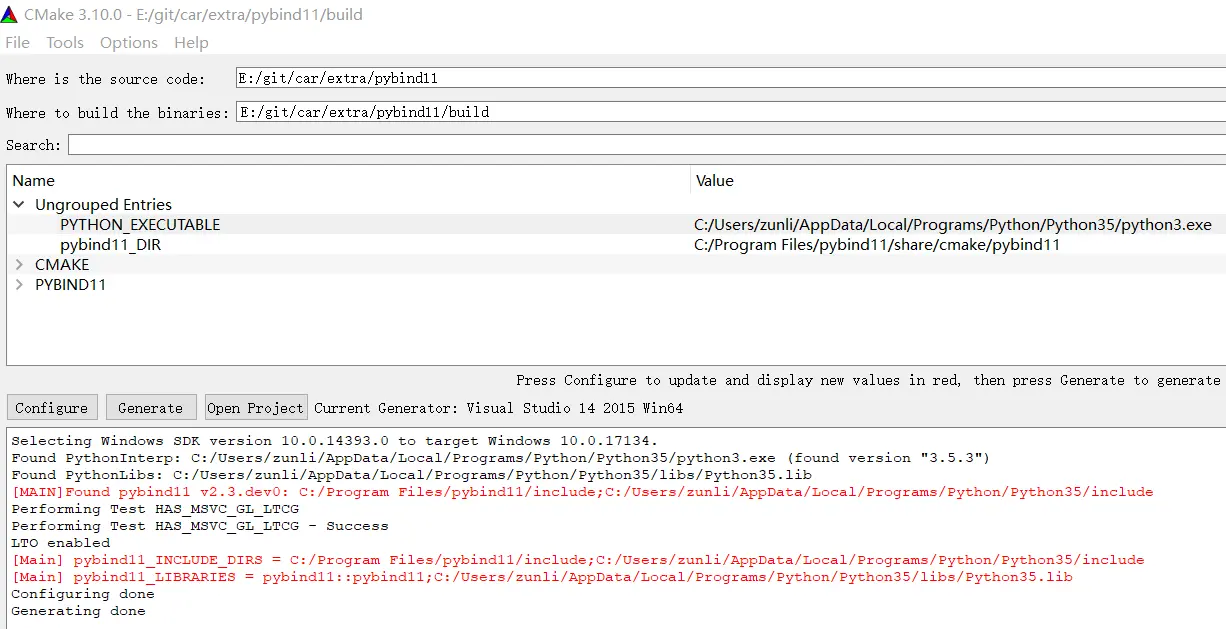Open the Help menu

191,42
